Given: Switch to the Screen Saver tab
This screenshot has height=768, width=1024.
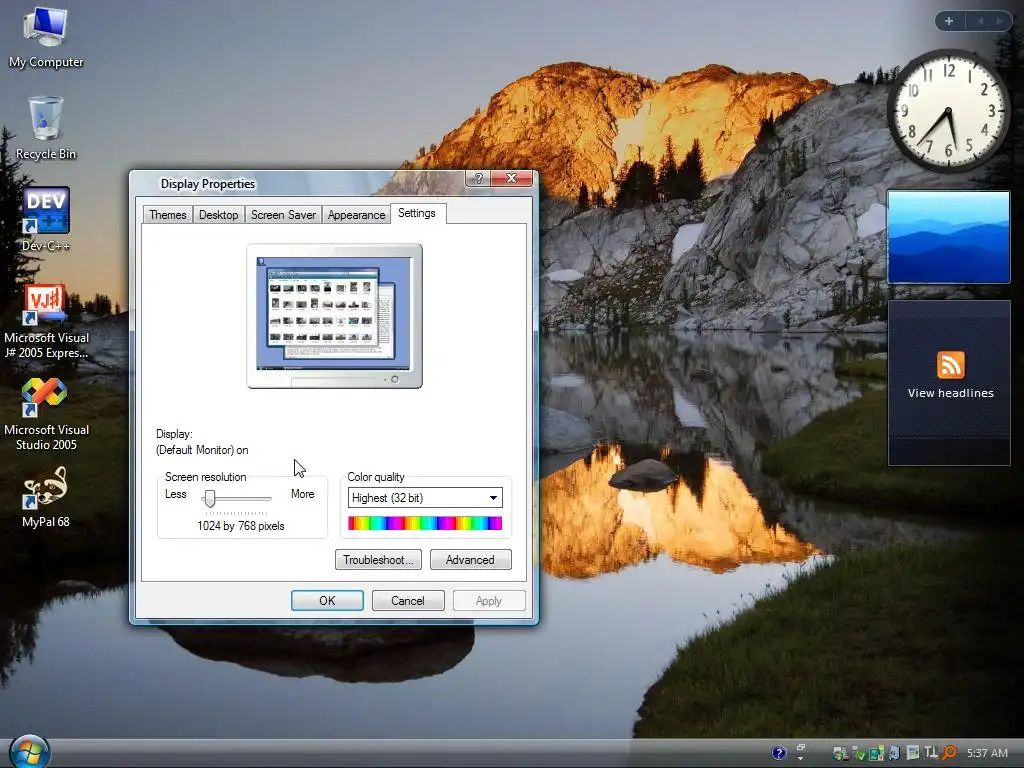Looking at the screenshot, I should 283,215.
